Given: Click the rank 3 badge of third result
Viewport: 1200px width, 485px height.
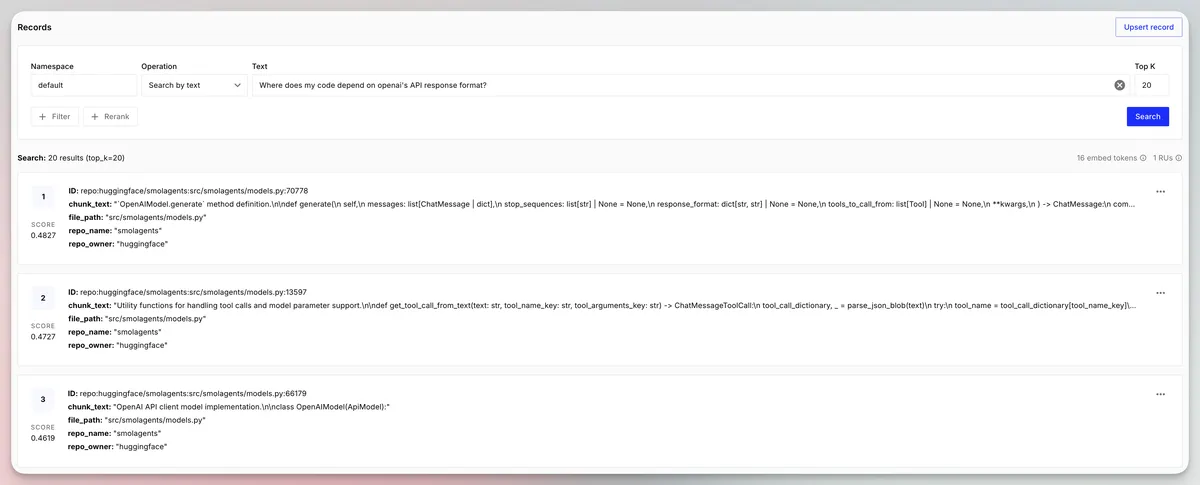Looking at the screenshot, I should 43,400.
